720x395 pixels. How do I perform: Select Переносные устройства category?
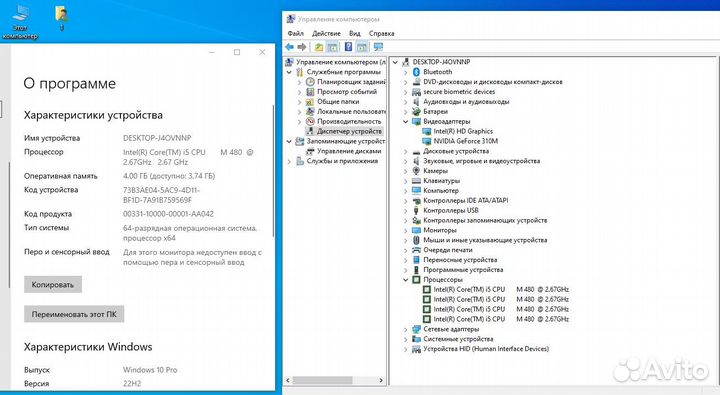(x=460, y=260)
